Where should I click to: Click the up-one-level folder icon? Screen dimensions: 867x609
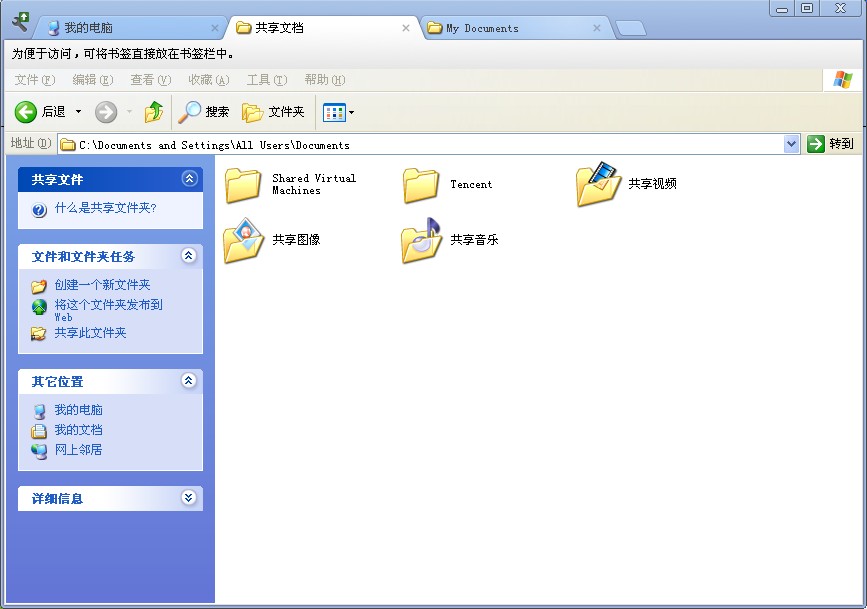tap(155, 112)
